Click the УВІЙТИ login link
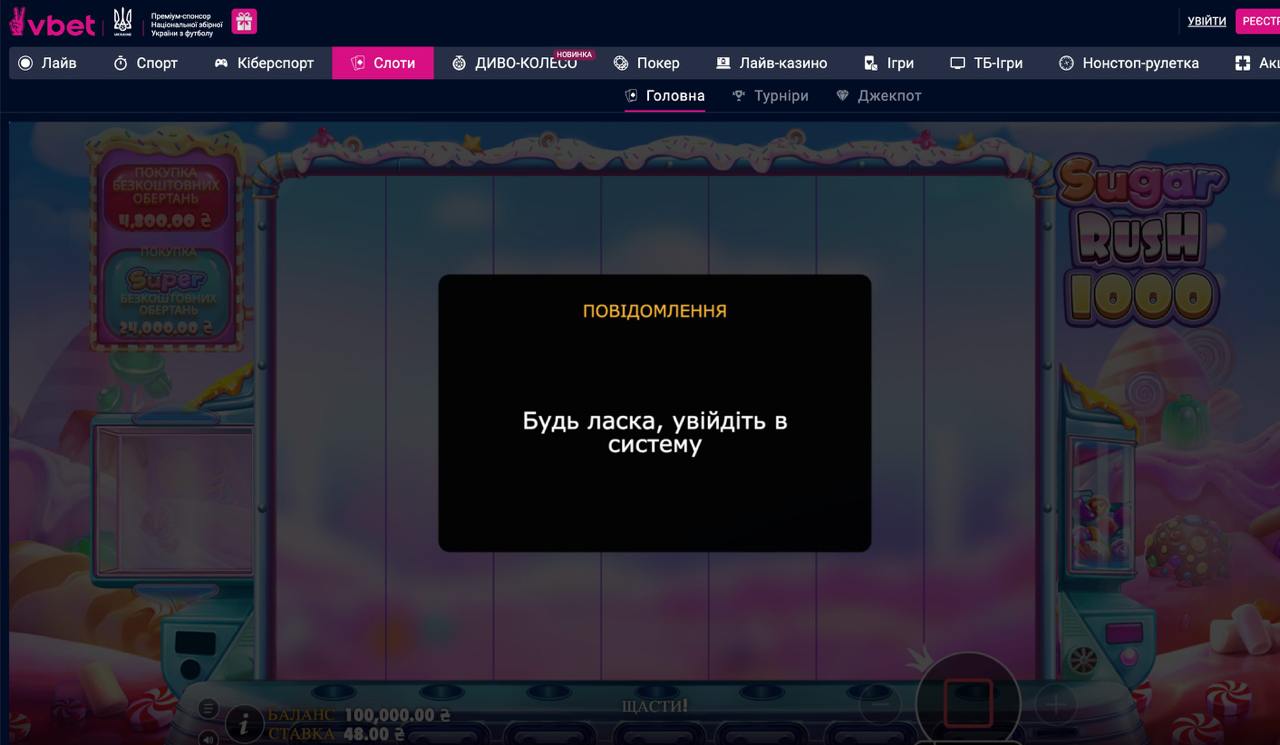The height and width of the screenshot is (745, 1280). coord(1207,21)
